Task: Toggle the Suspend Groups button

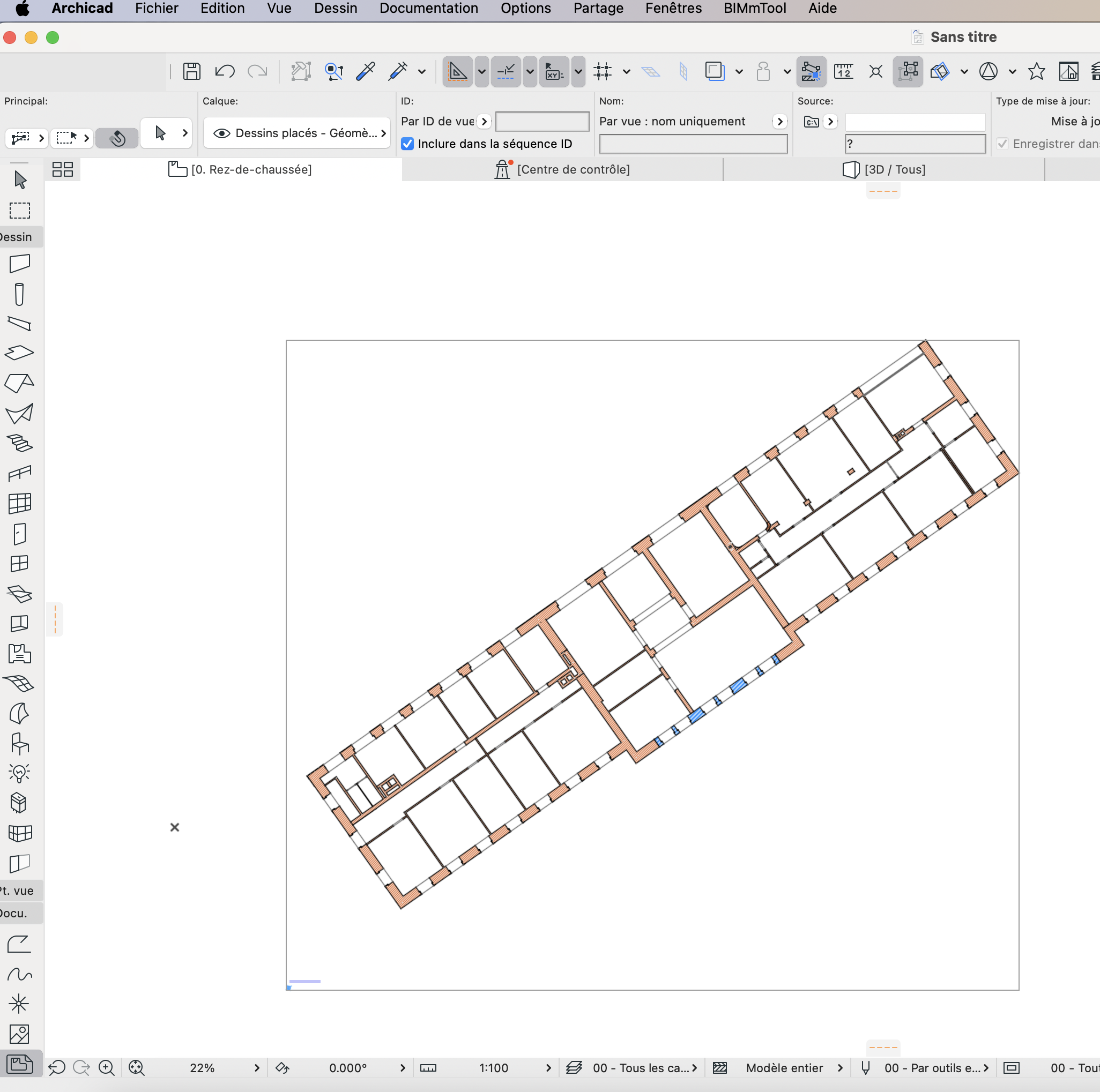Action: (x=908, y=71)
